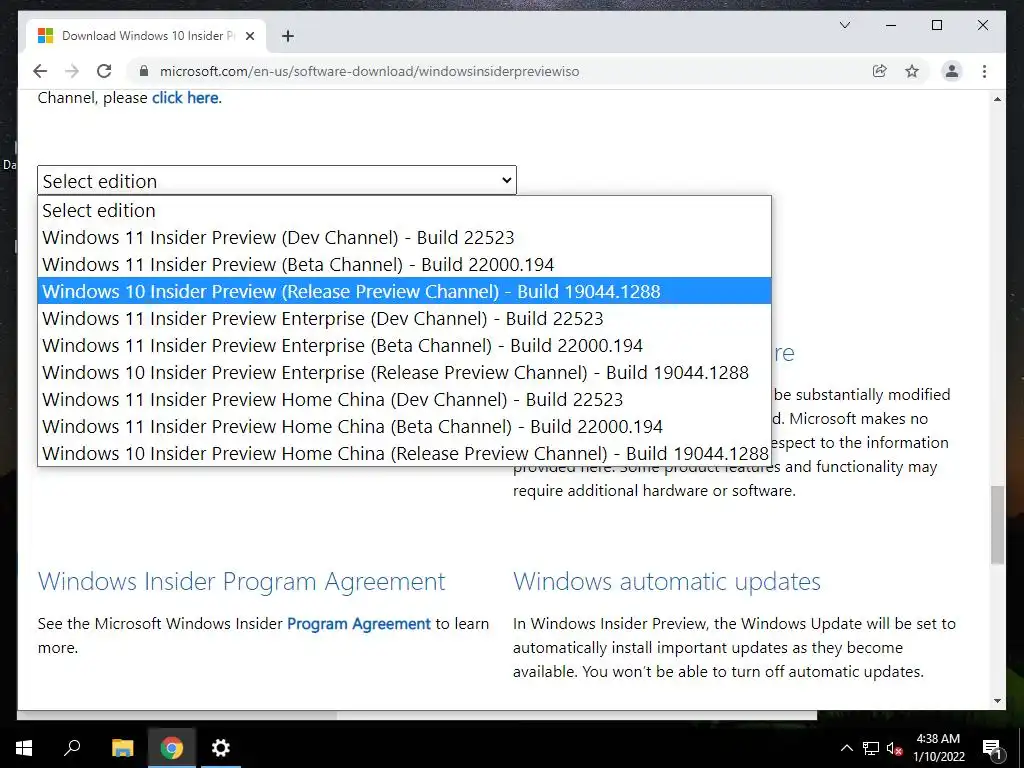1024x768 pixels.
Task: Choose Windows 10 Enterprise Release Preview option
Action: tap(404, 372)
